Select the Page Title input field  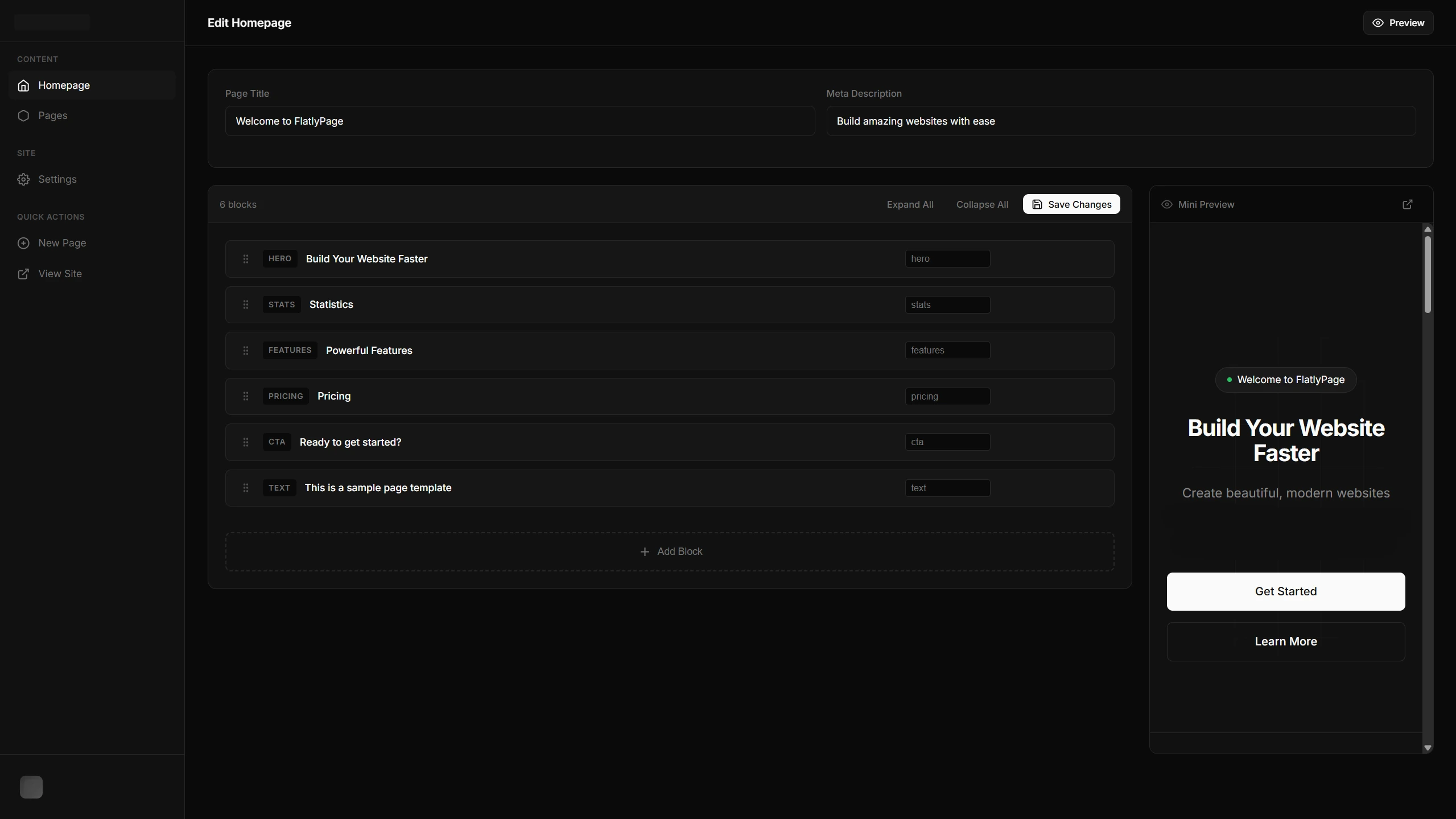pos(518,121)
